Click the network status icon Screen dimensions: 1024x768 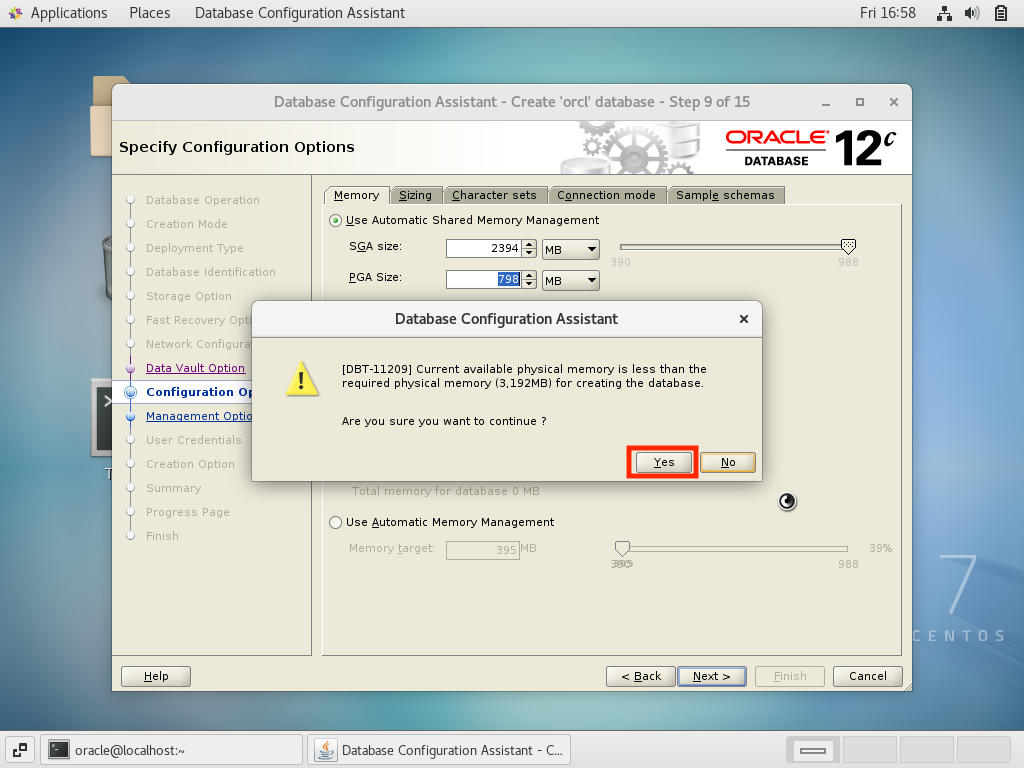pyautogui.click(x=944, y=13)
